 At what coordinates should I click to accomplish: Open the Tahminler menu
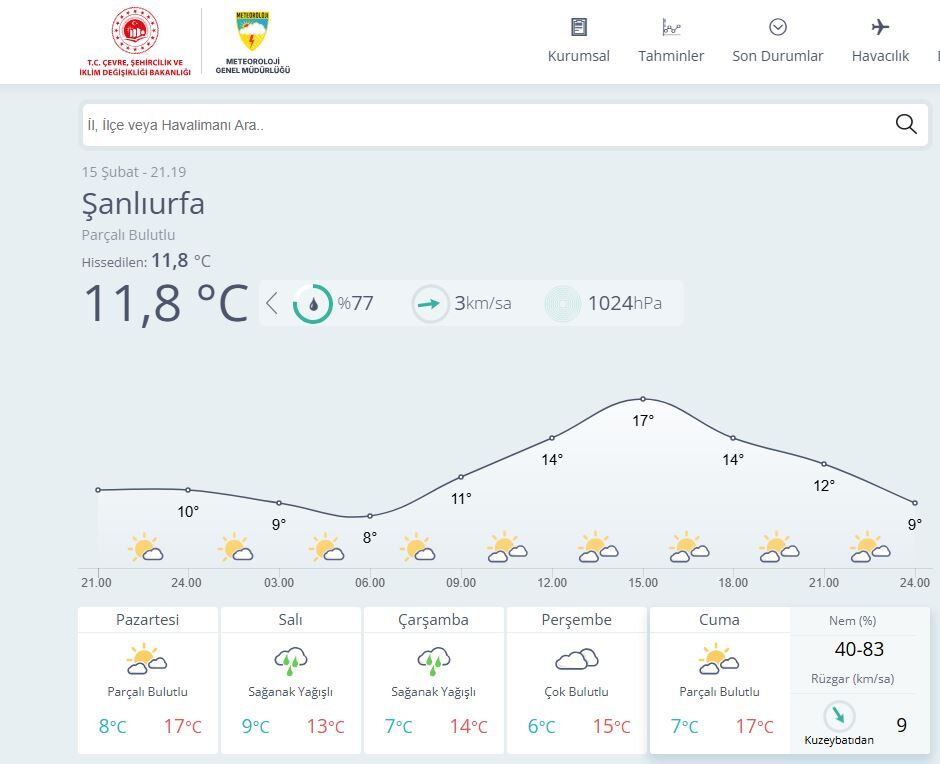click(671, 56)
